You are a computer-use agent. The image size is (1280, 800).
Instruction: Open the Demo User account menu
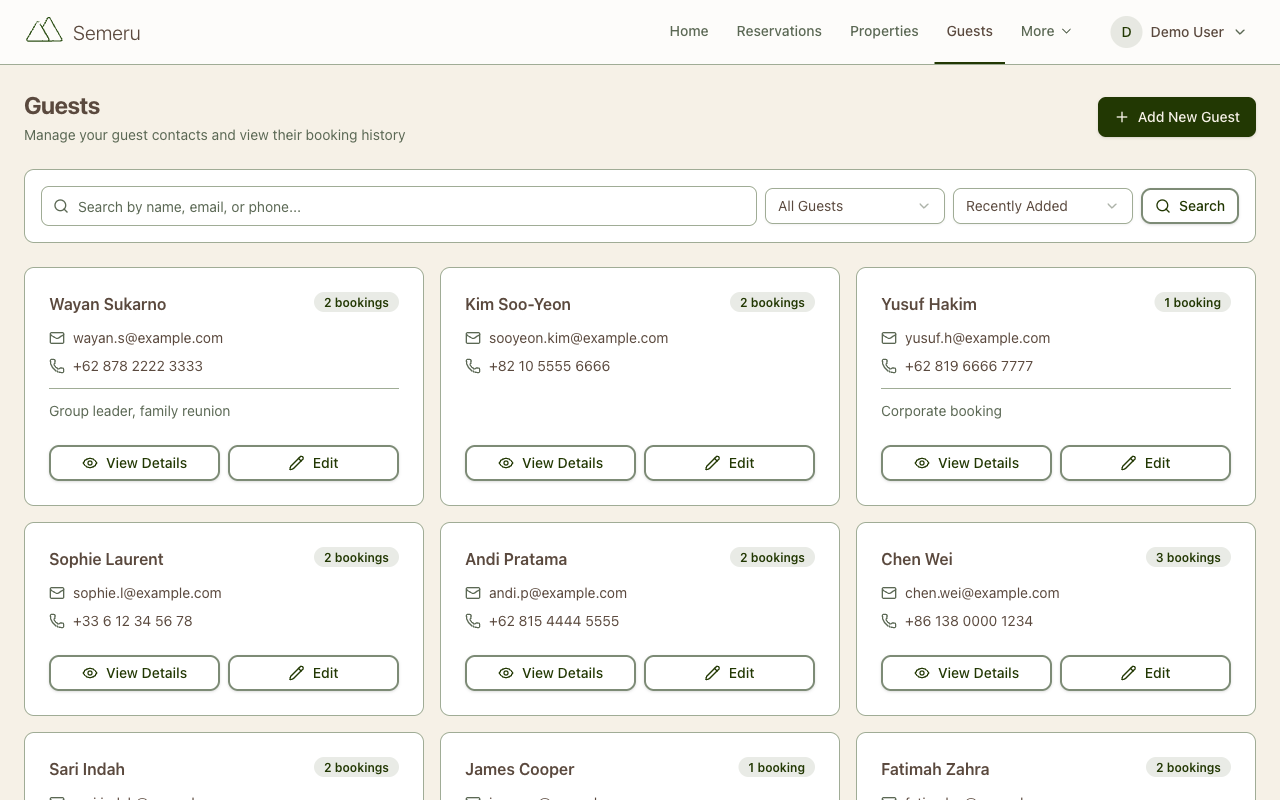click(1178, 32)
